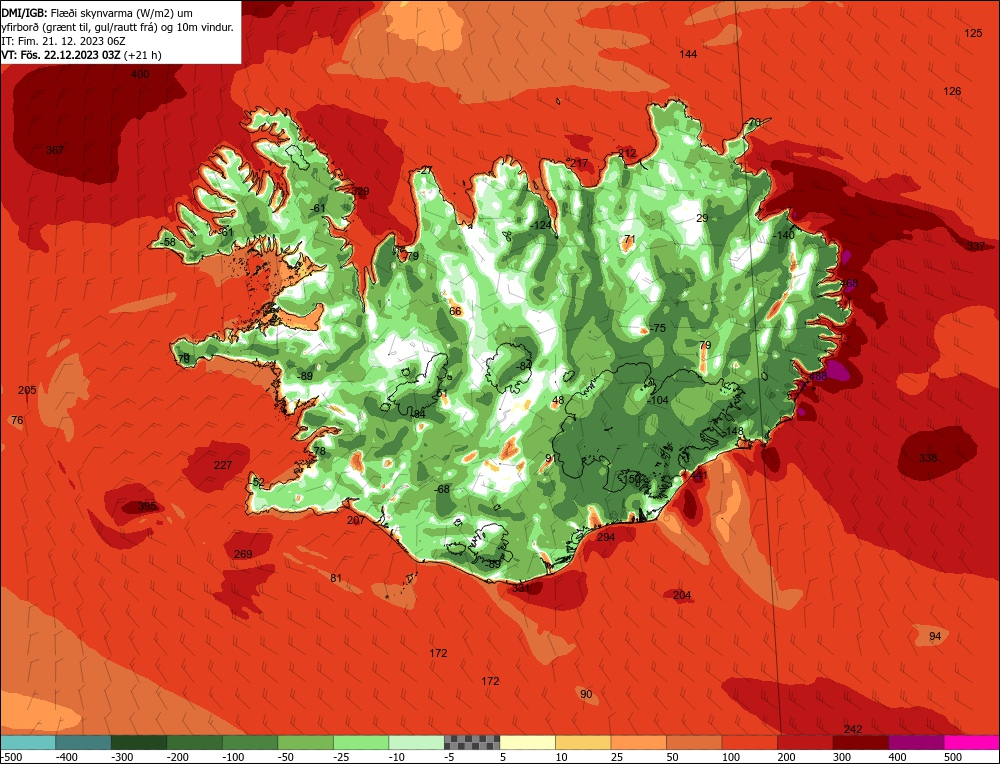Click the '-68' value in south Iceland
Image resolution: width=1000 pixels, height=764 pixels.
click(441, 489)
